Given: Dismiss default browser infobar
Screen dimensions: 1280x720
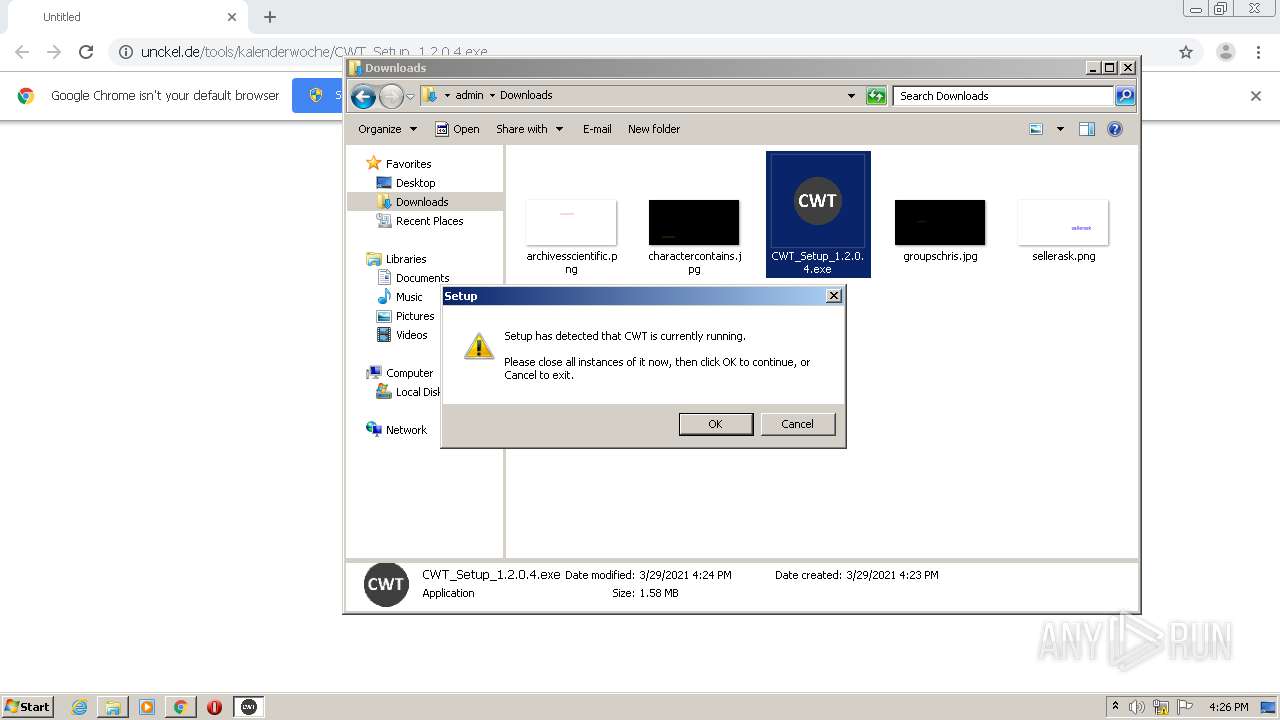Looking at the screenshot, I should click(x=1256, y=96).
